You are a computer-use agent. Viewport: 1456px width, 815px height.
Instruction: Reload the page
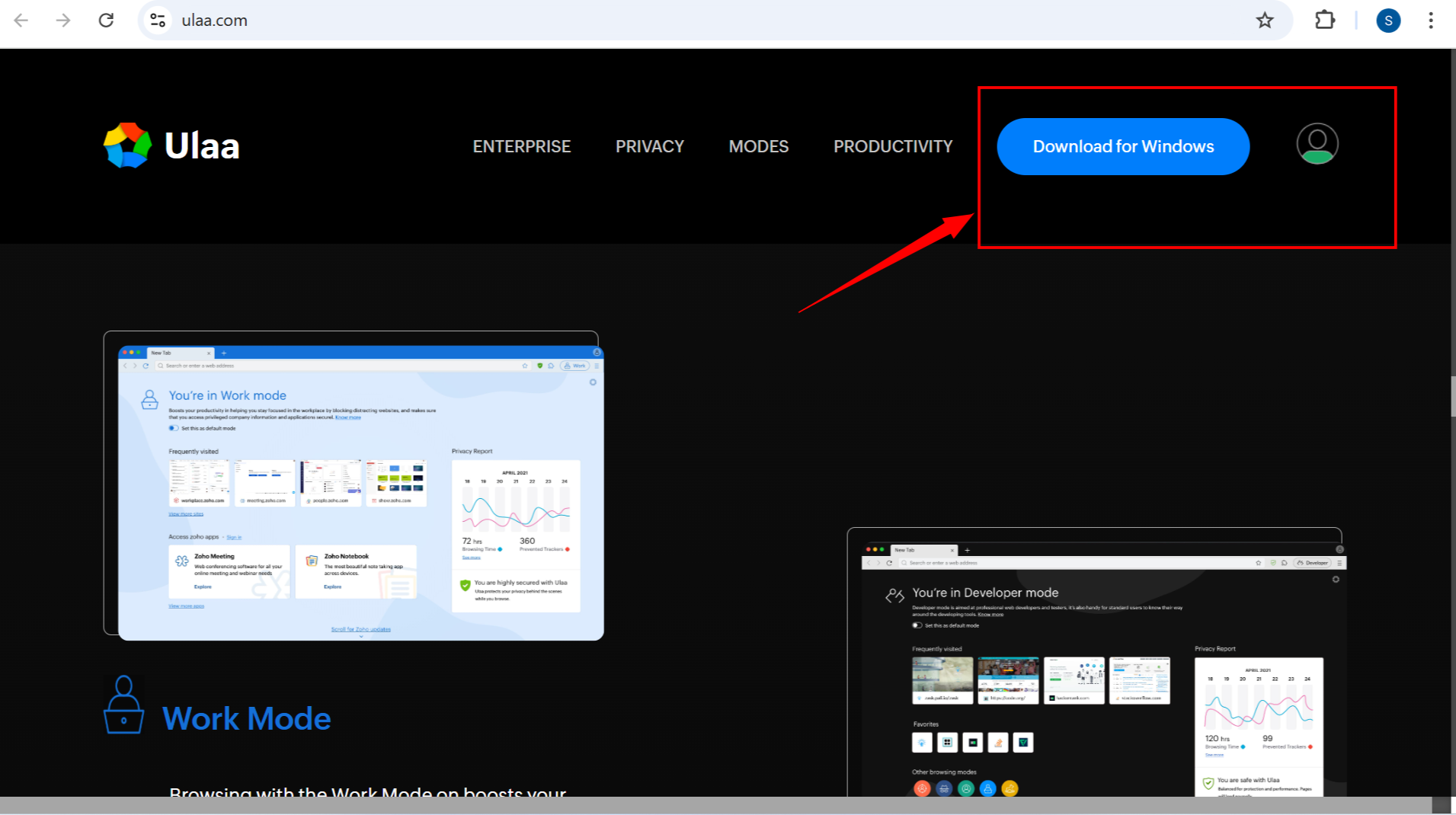pyautogui.click(x=106, y=21)
